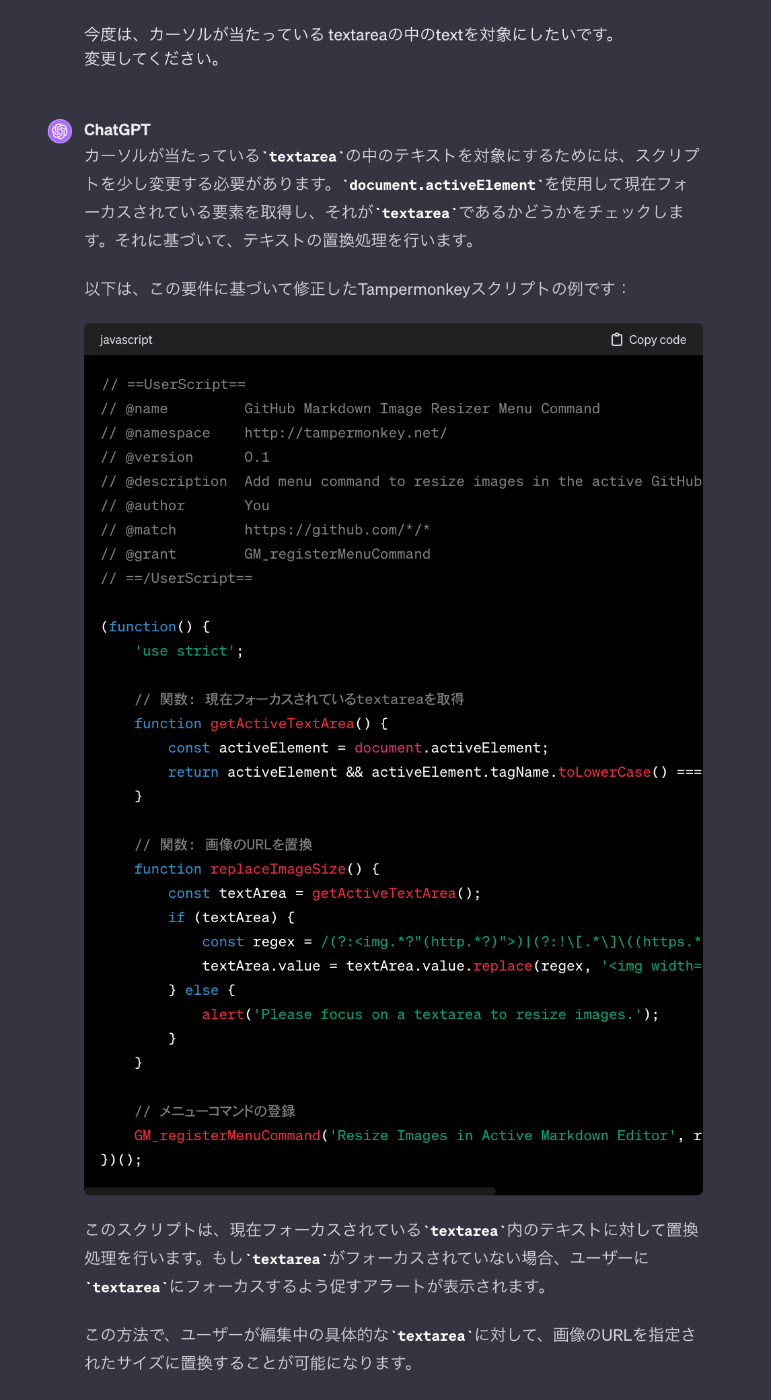Screen dimensions: 771x1400
Task: Click the '// @version 0.1' line
Action: (x=185, y=457)
